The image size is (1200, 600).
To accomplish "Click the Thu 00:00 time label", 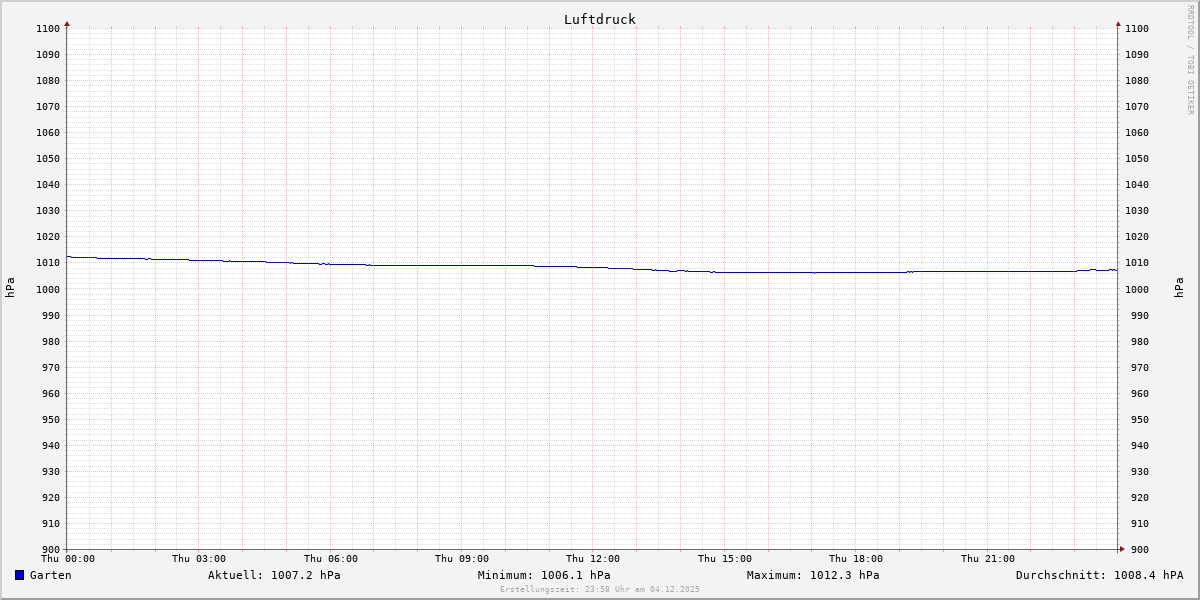I will (68, 559).
